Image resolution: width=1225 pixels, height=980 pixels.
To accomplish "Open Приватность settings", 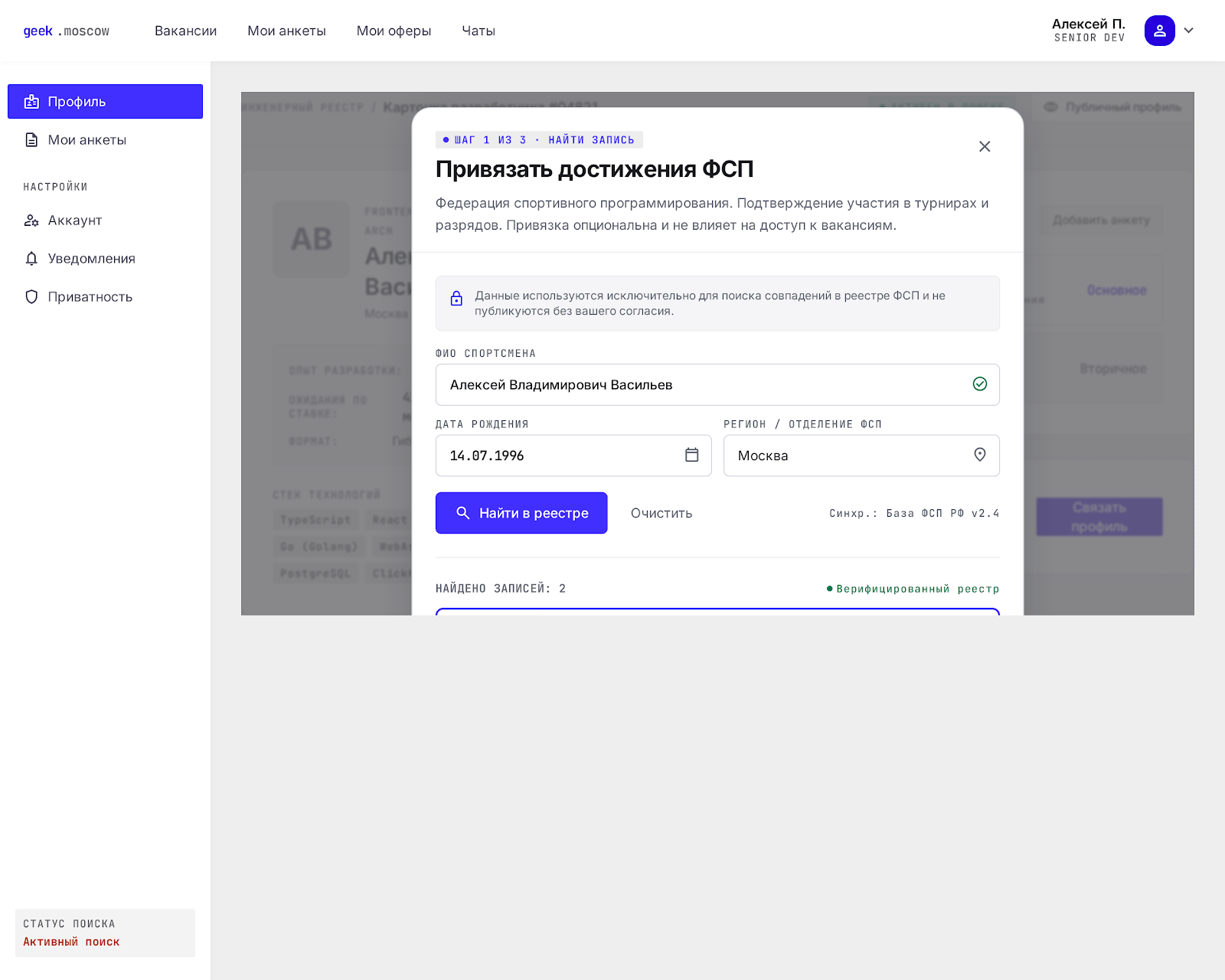I will pos(105,297).
